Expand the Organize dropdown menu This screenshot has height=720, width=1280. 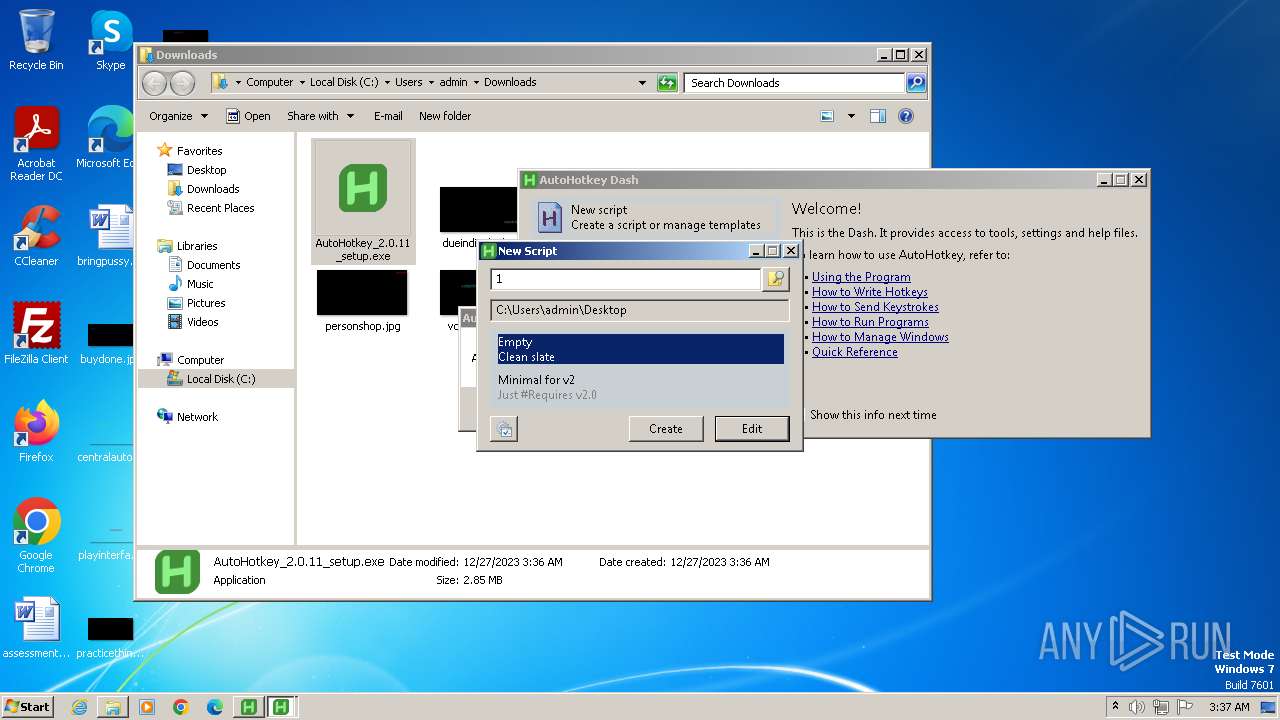178,116
